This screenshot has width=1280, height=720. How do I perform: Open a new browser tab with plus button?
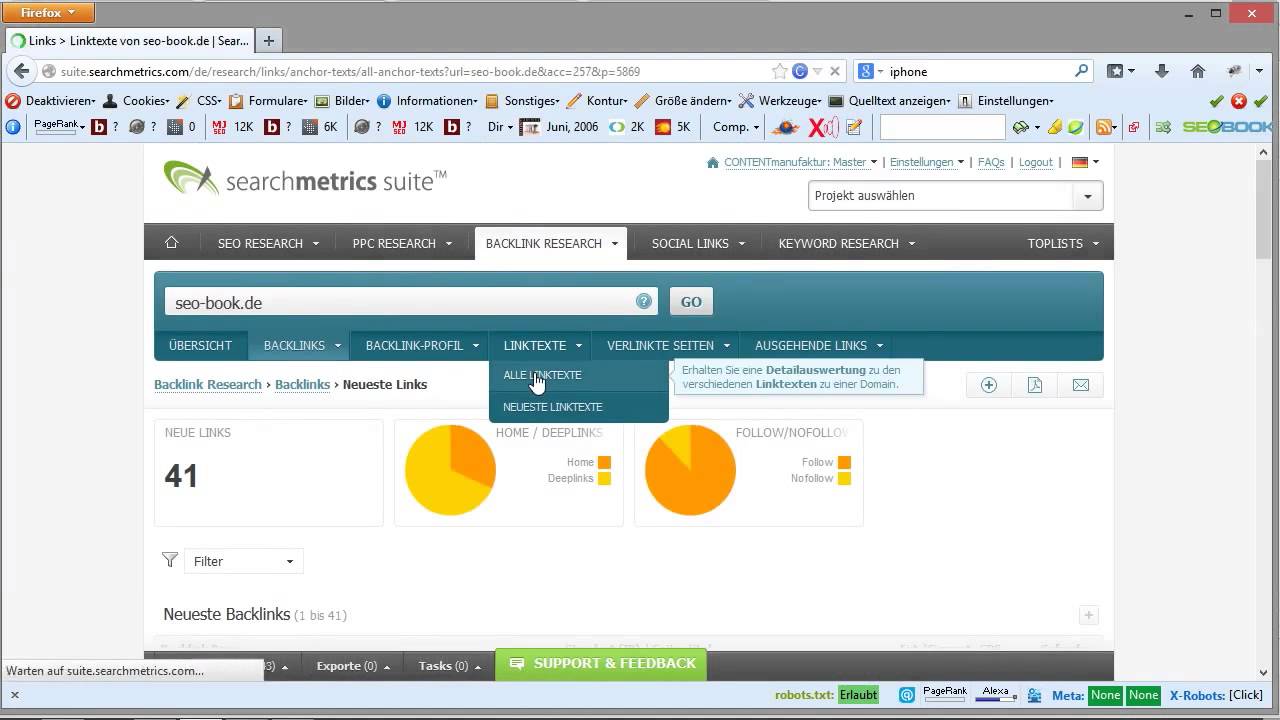point(269,41)
